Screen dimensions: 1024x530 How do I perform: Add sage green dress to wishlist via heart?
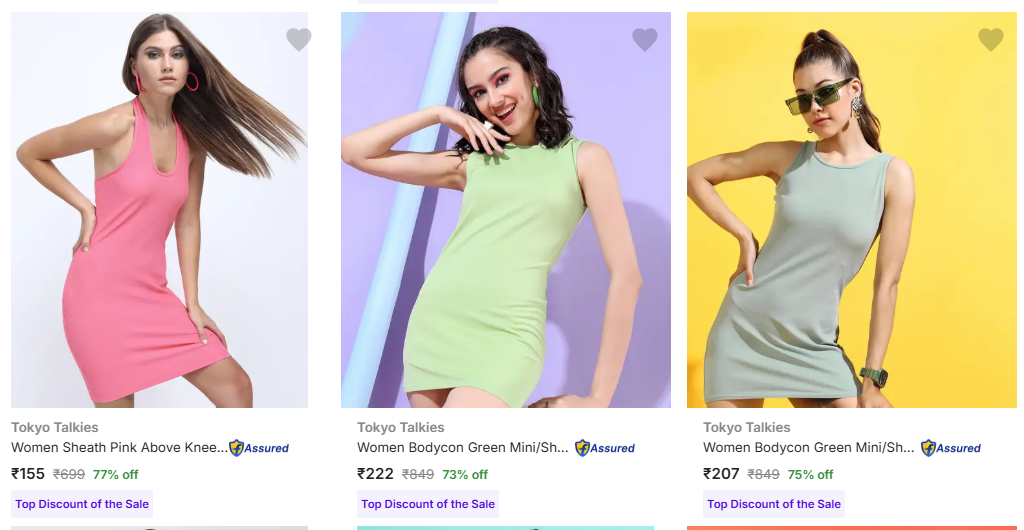coord(991,40)
